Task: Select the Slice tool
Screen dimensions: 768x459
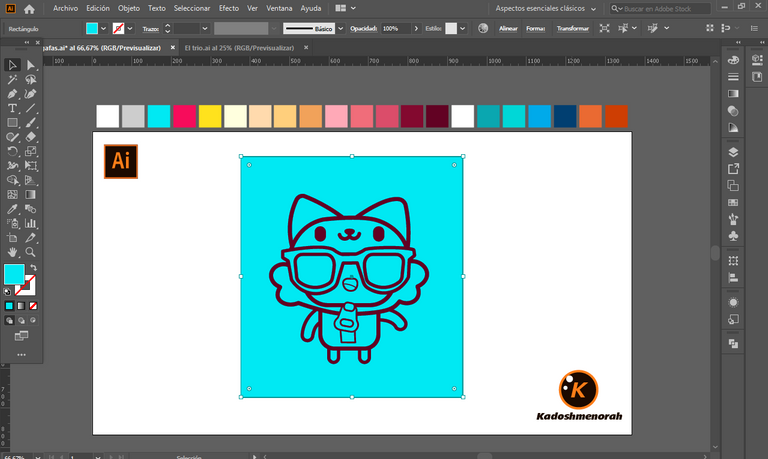Action: [x=30, y=238]
